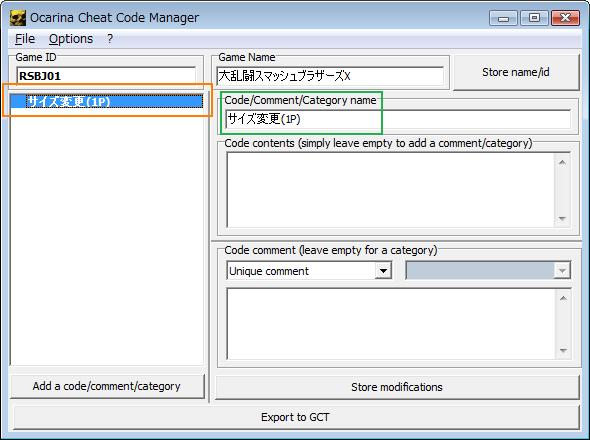Screen dimensions: 590x440
Task: Click the Export to GCT button
Action: click(295, 417)
